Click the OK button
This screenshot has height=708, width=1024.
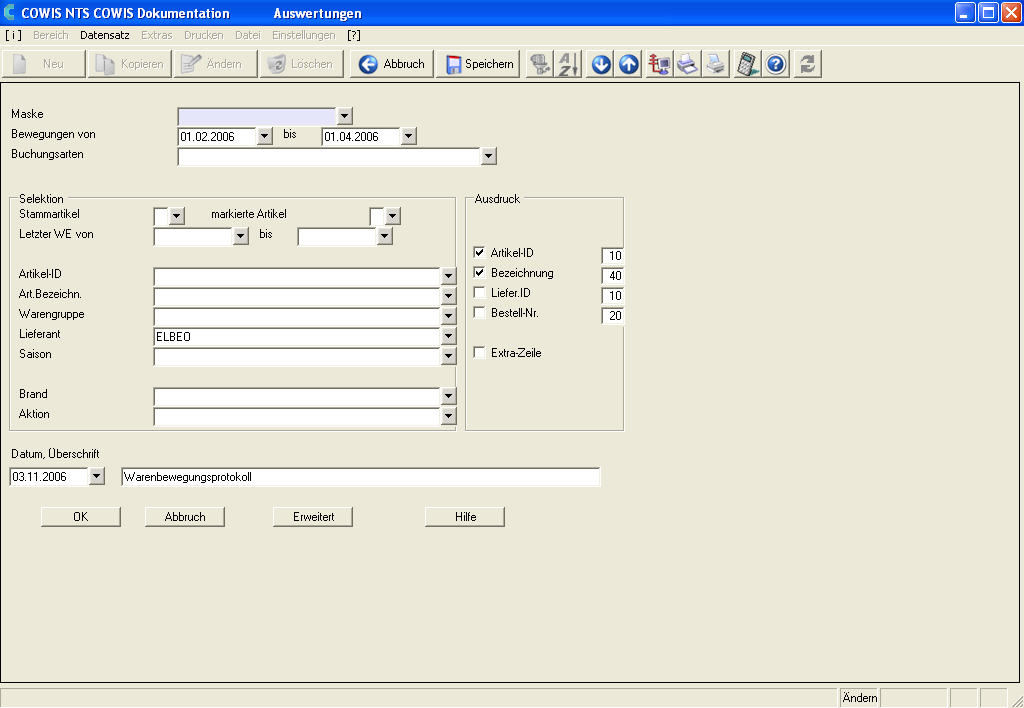[x=80, y=517]
